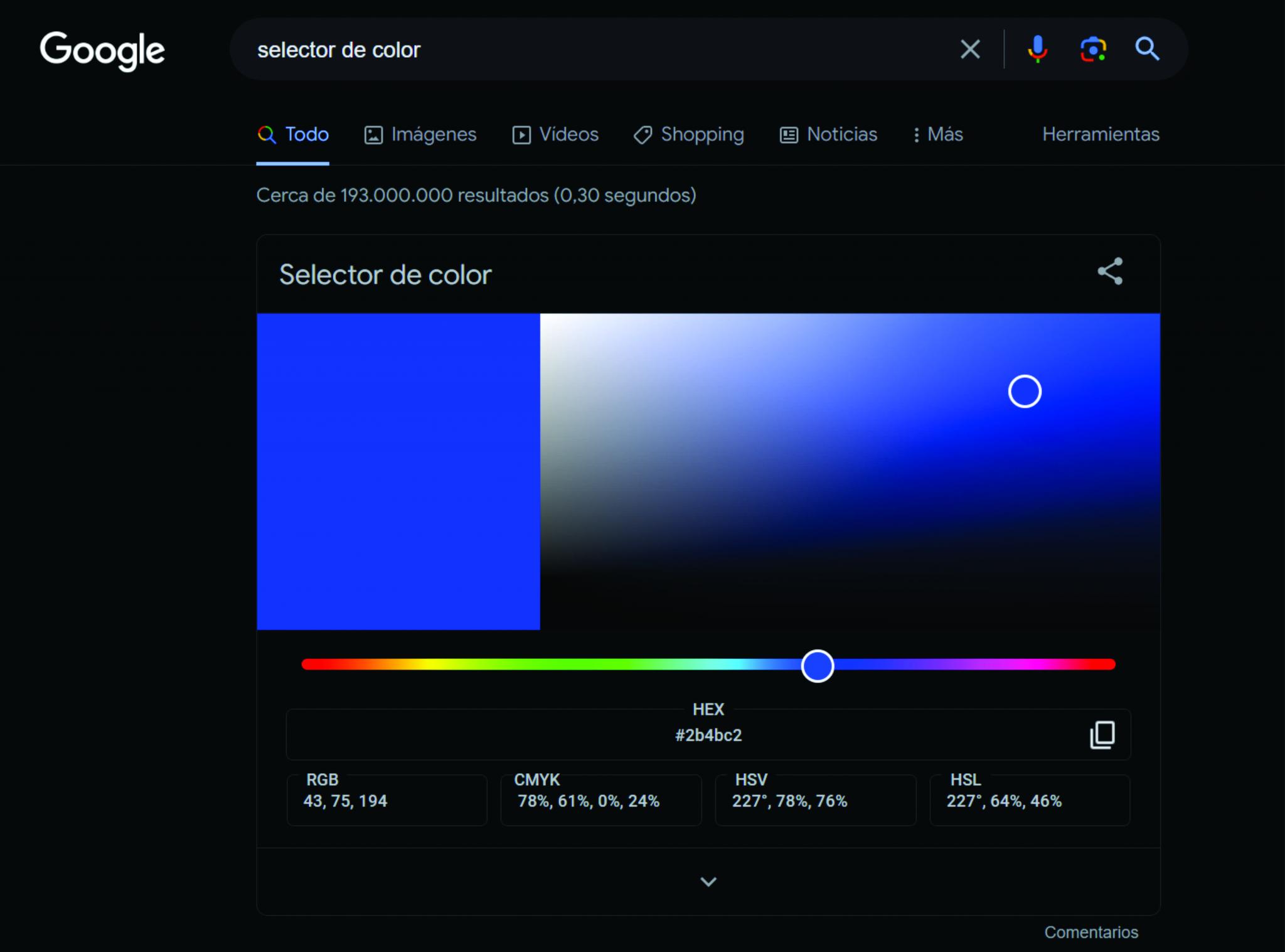Click the magnifying glass search icon
This screenshot has width=1285, height=952.
click(1148, 49)
